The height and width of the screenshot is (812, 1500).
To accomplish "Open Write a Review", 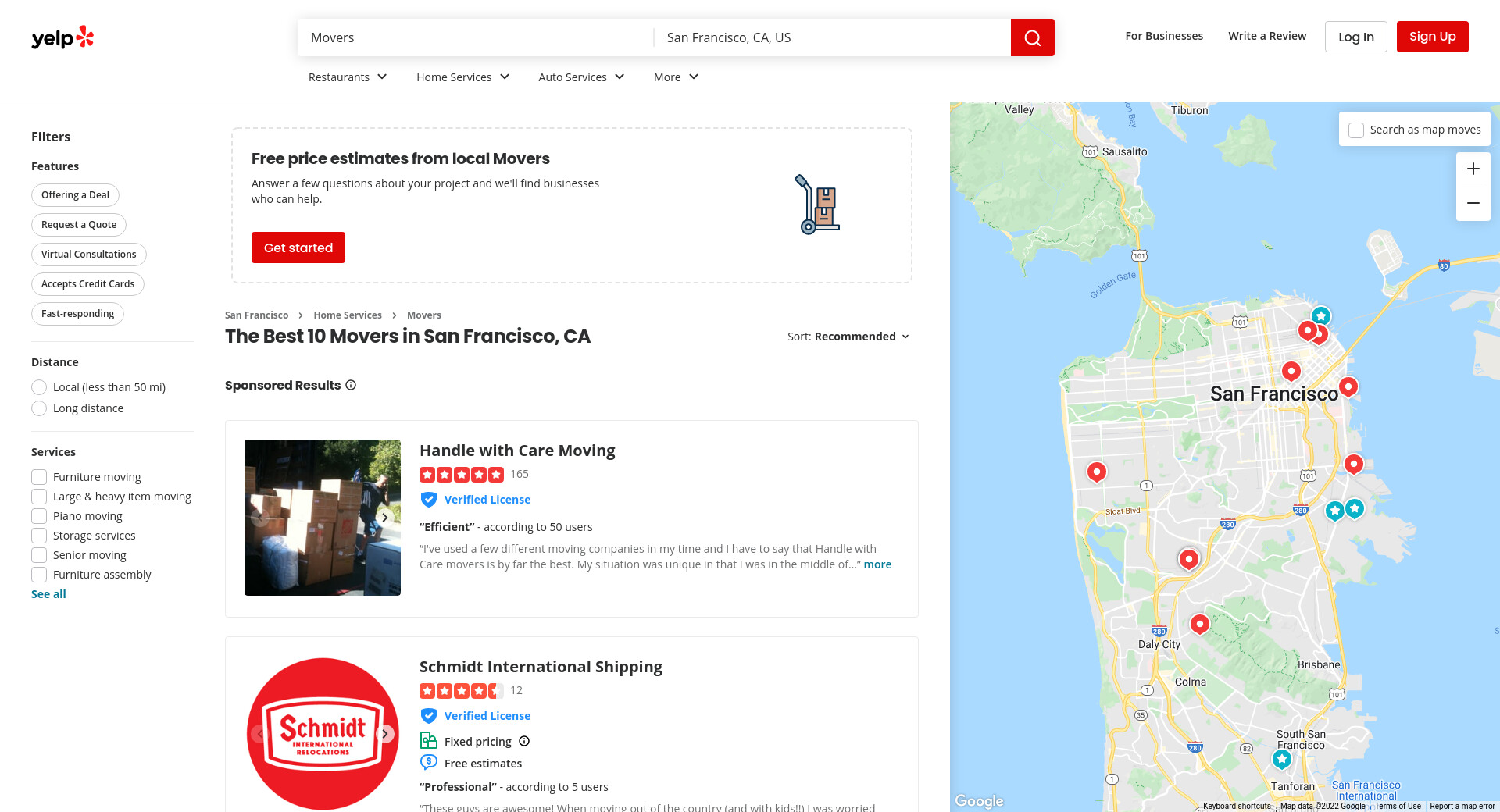I will click(x=1267, y=36).
